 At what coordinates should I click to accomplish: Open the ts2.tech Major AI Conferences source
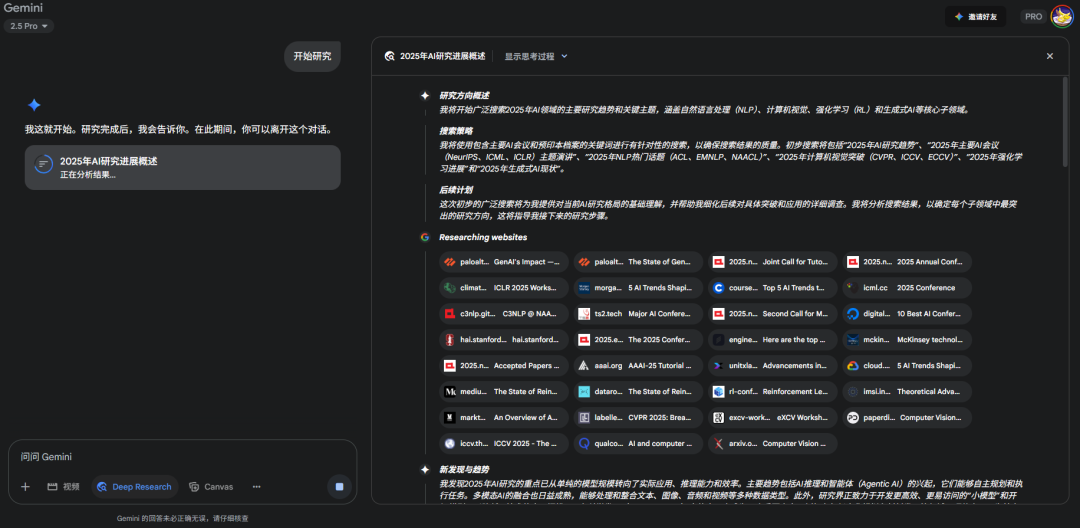coord(638,314)
